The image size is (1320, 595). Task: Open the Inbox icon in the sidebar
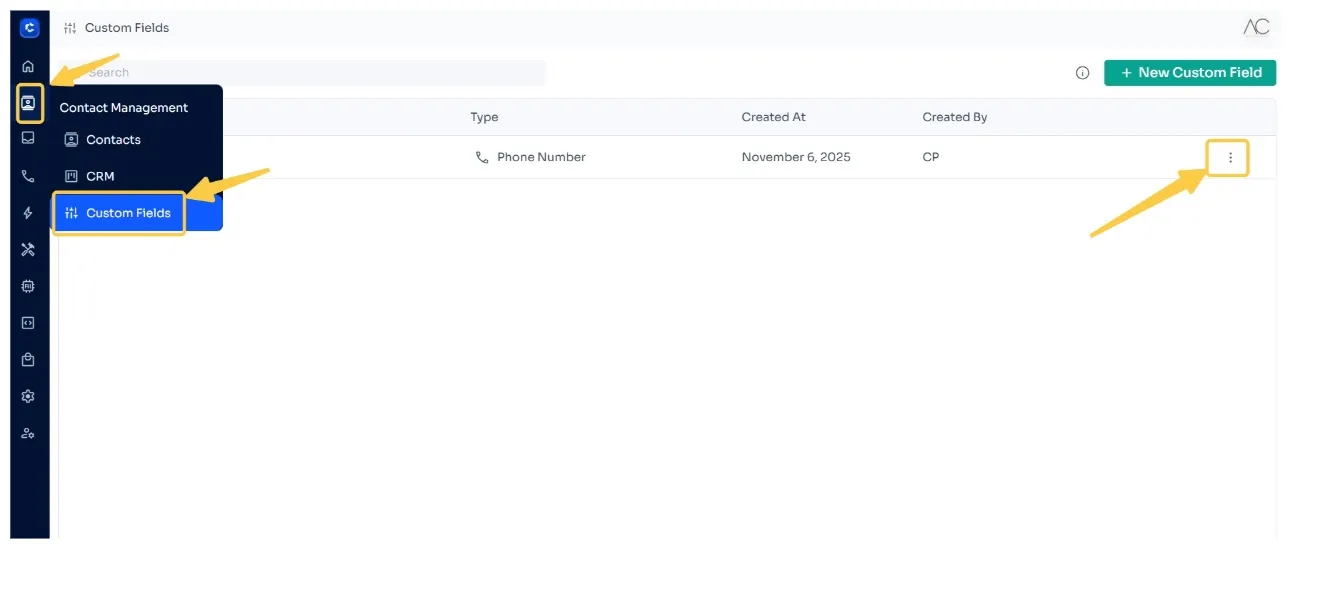click(28, 138)
